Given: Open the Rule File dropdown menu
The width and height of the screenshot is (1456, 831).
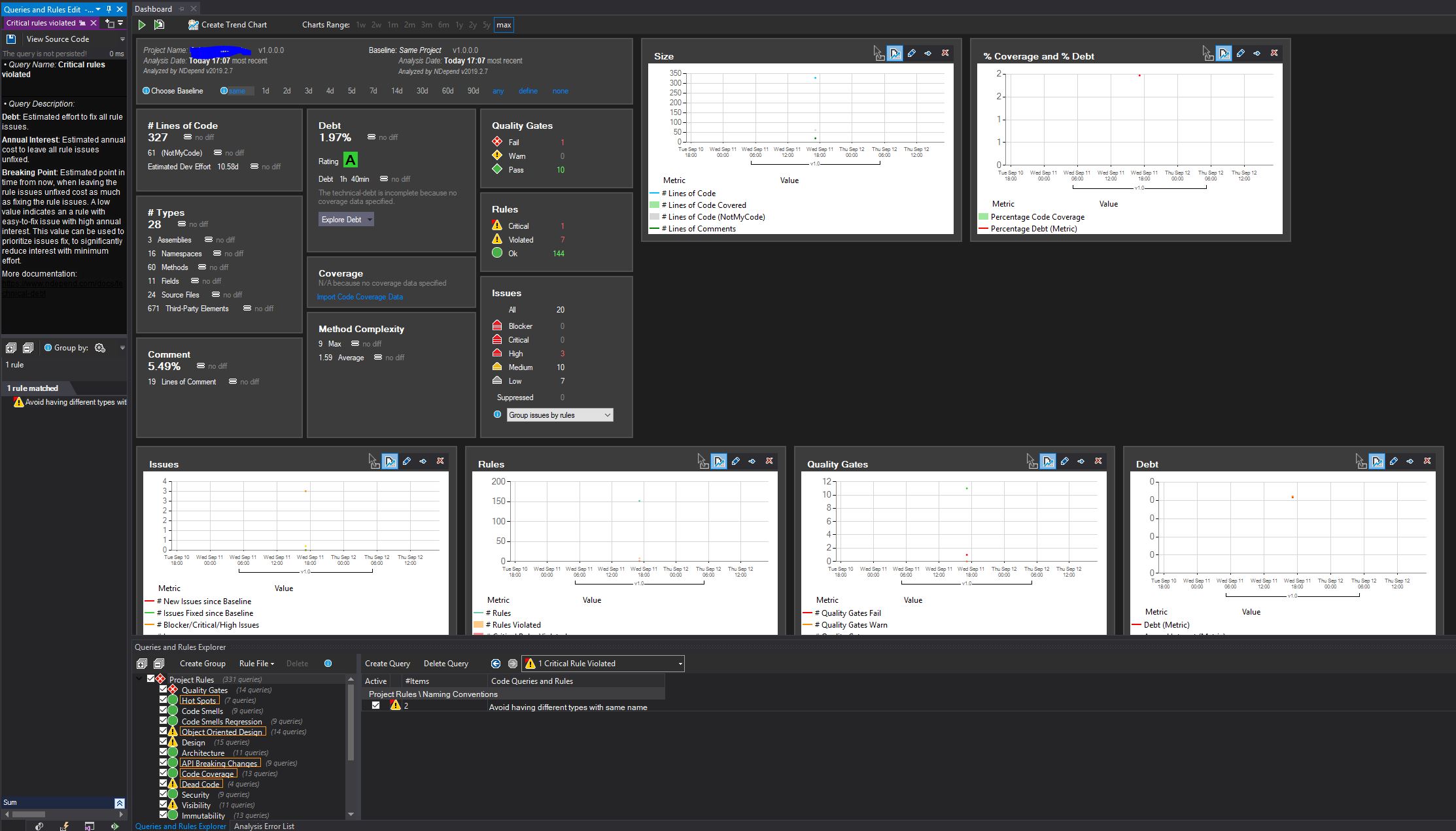Looking at the screenshot, I should pyautogui.click(x=256, y=663).
